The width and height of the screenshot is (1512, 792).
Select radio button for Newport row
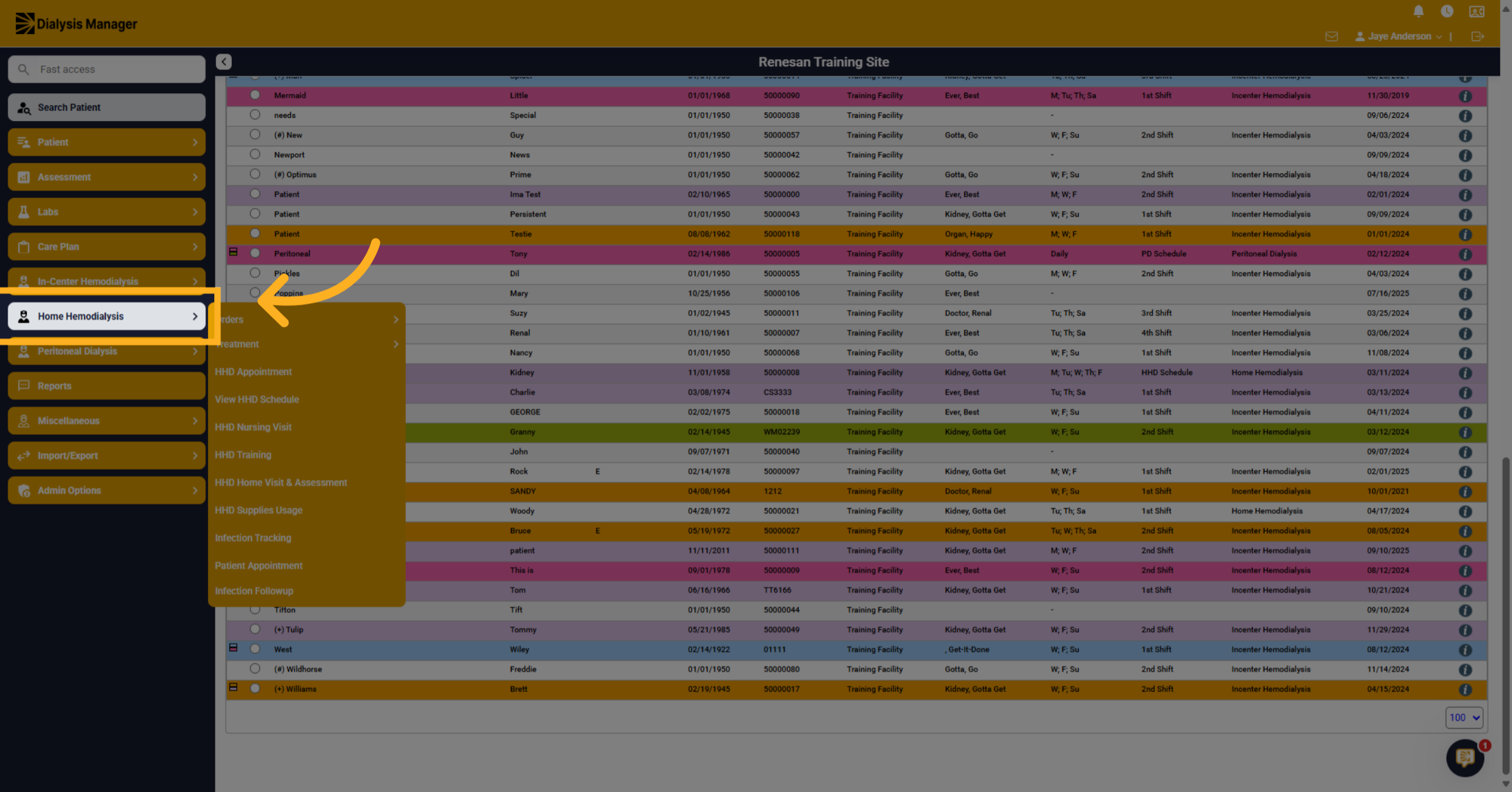click(x=255, y=154)
